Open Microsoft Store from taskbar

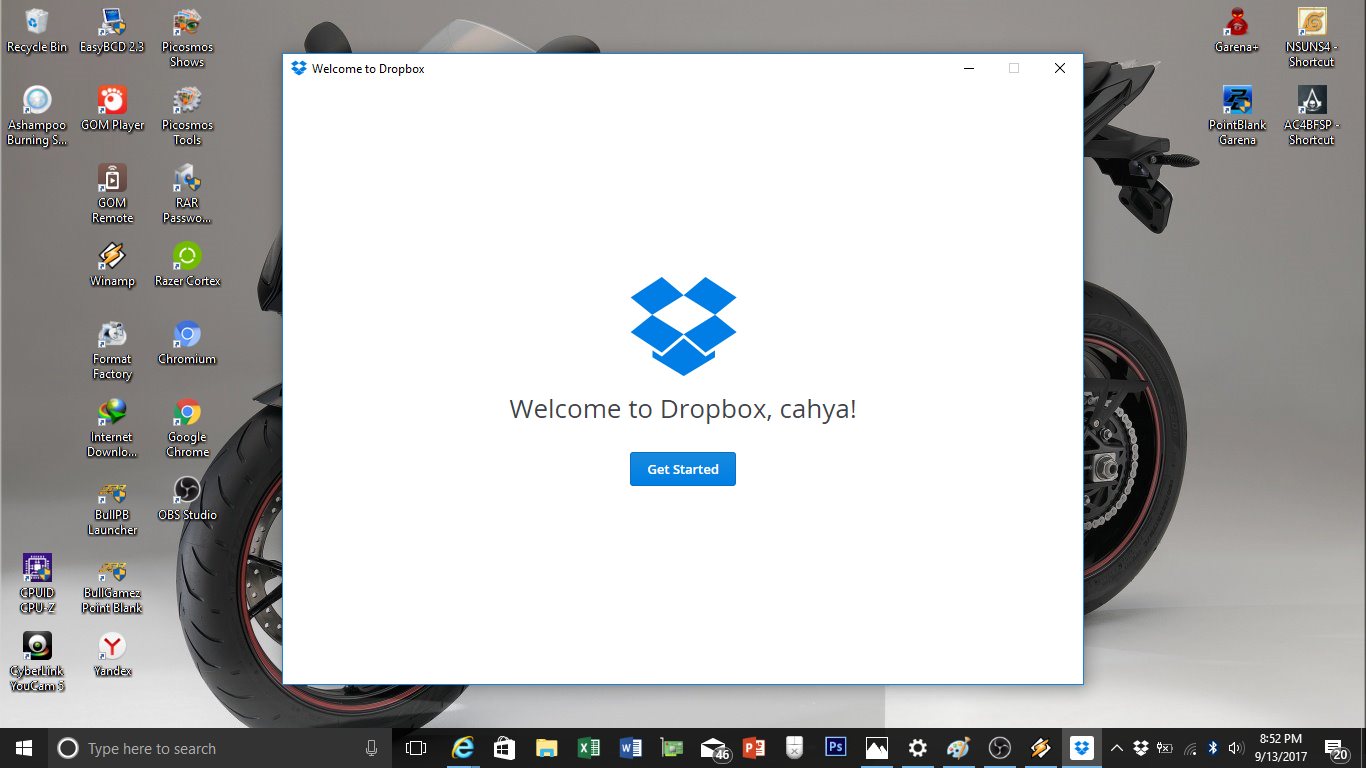point(504,748)
